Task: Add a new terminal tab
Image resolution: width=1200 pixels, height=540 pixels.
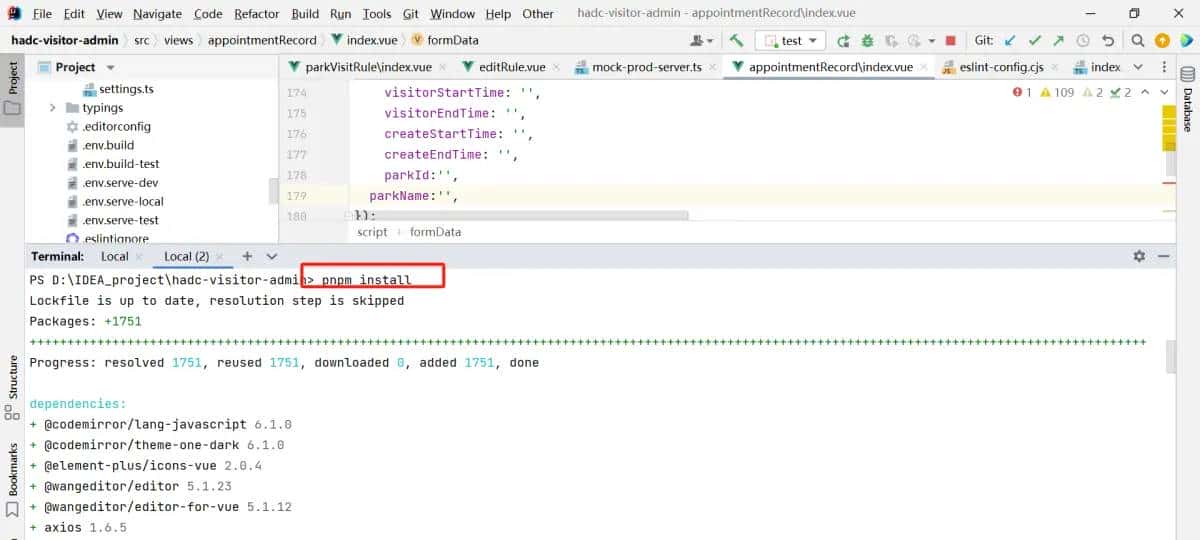Action: coord(247,256)
